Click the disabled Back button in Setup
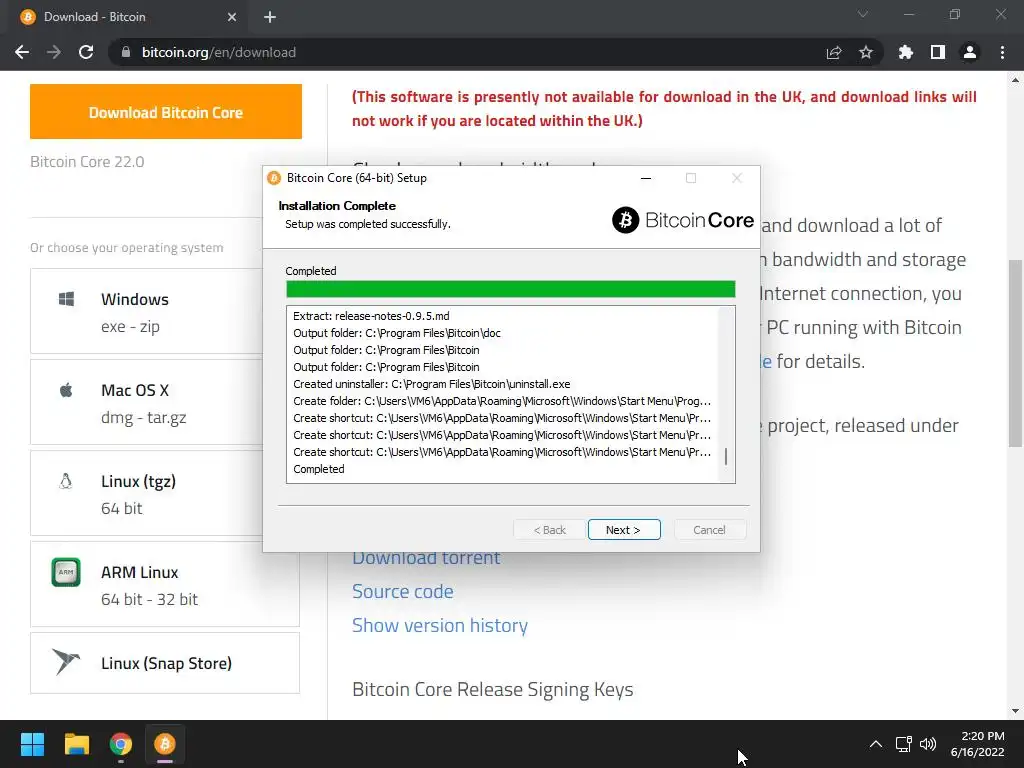1024x768 pixels. (x=549, y=530)
